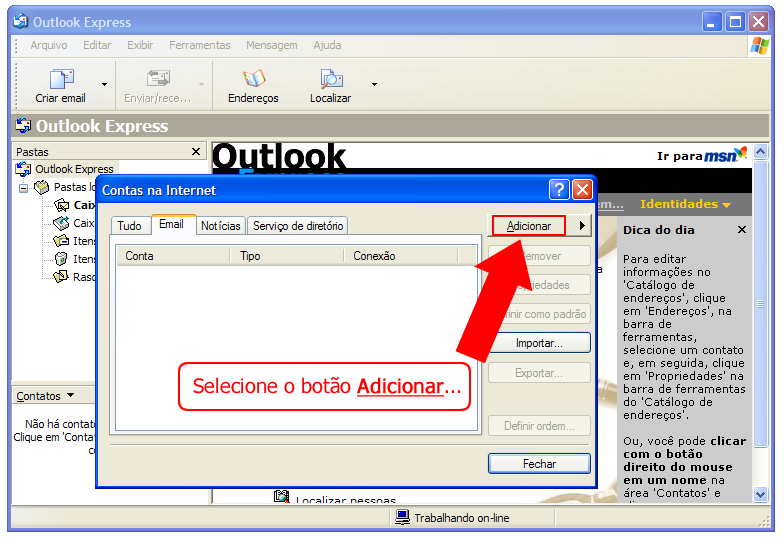Switch to the Serviço de diretório tab
The image size is (784, 539).
click(298, 226)
